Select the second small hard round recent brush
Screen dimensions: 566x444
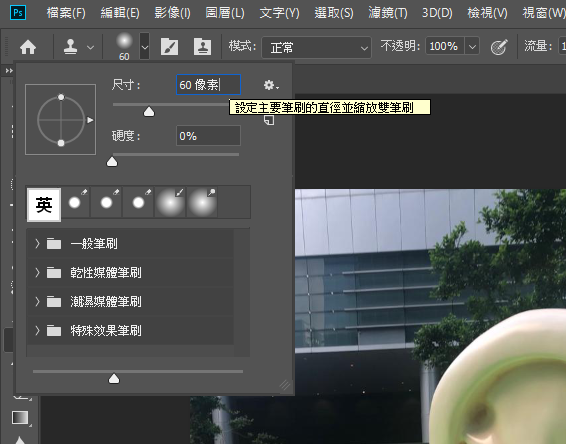[107, 202]
